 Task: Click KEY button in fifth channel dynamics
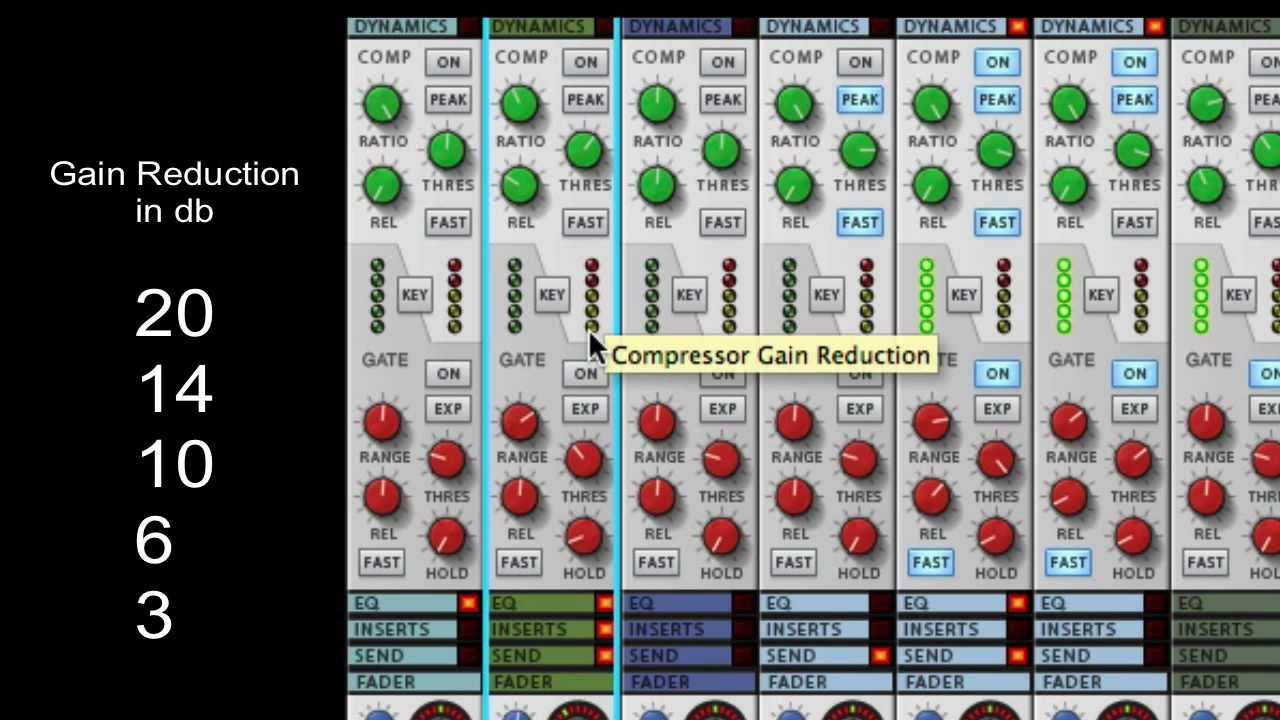click(963, 295)
